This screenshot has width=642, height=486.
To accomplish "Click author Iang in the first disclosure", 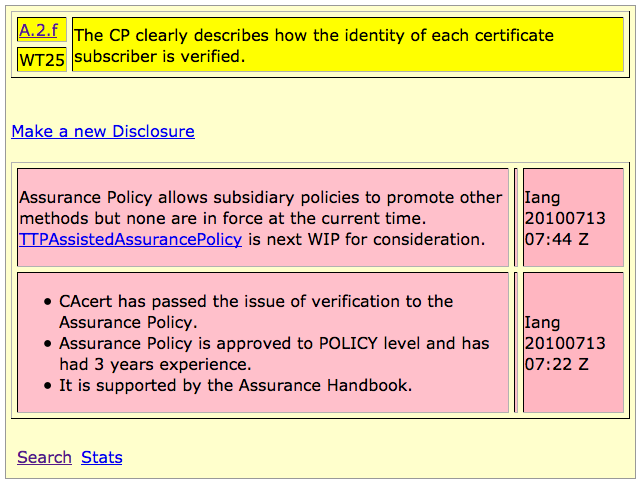I will [544, 197].
